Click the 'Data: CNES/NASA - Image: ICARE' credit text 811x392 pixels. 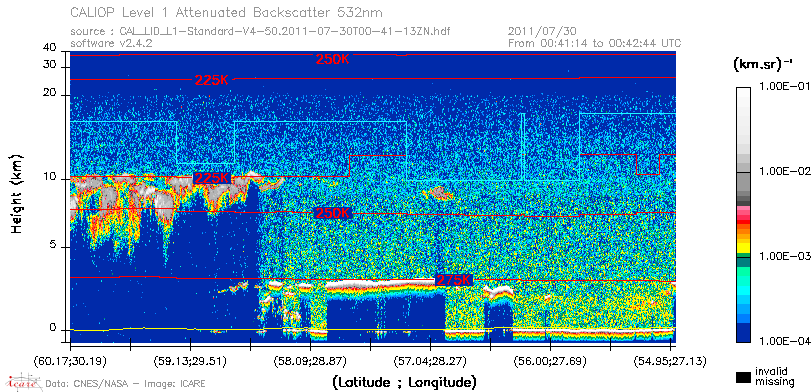pos(126,384)
